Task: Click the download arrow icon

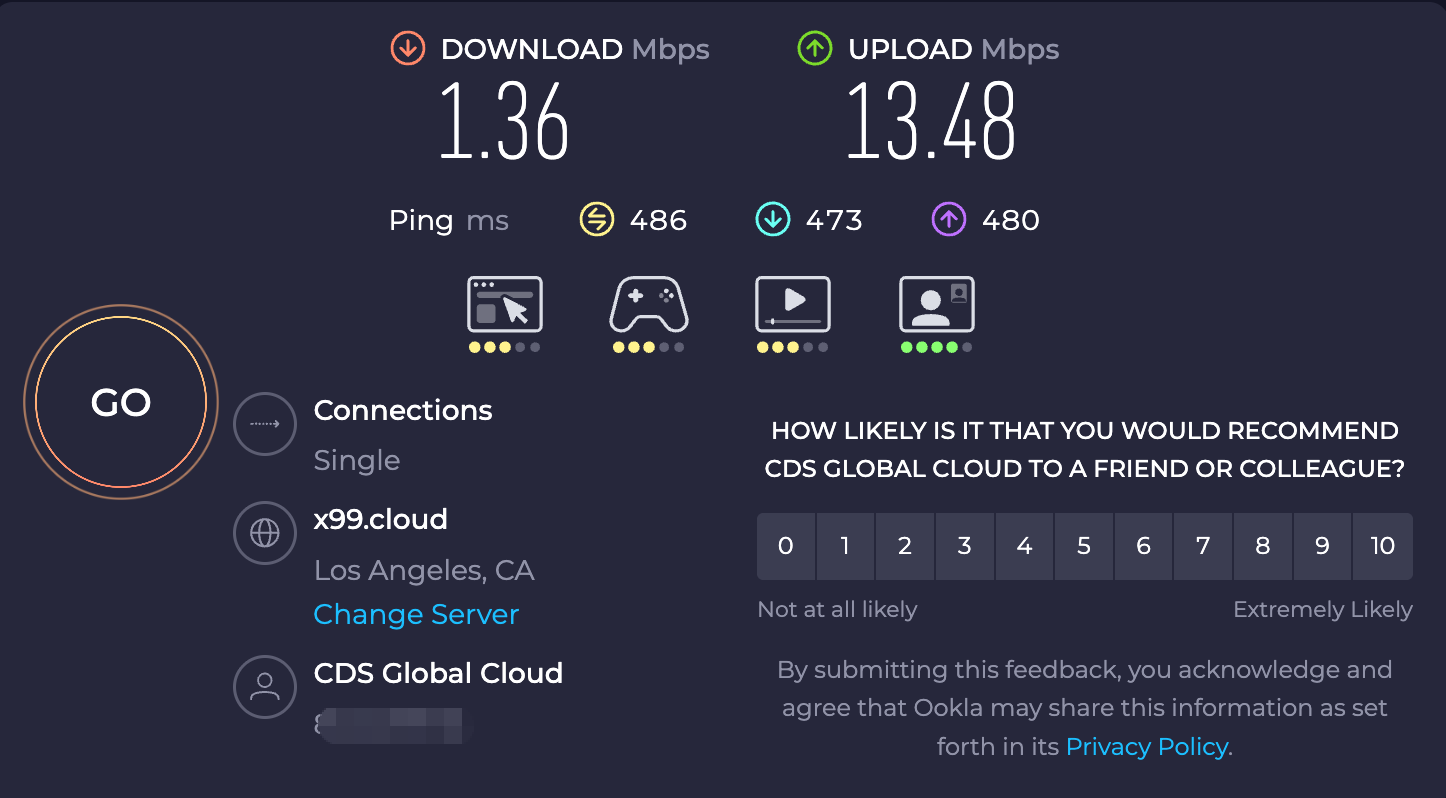Action: pyautogui.click(x=408, y=48)
